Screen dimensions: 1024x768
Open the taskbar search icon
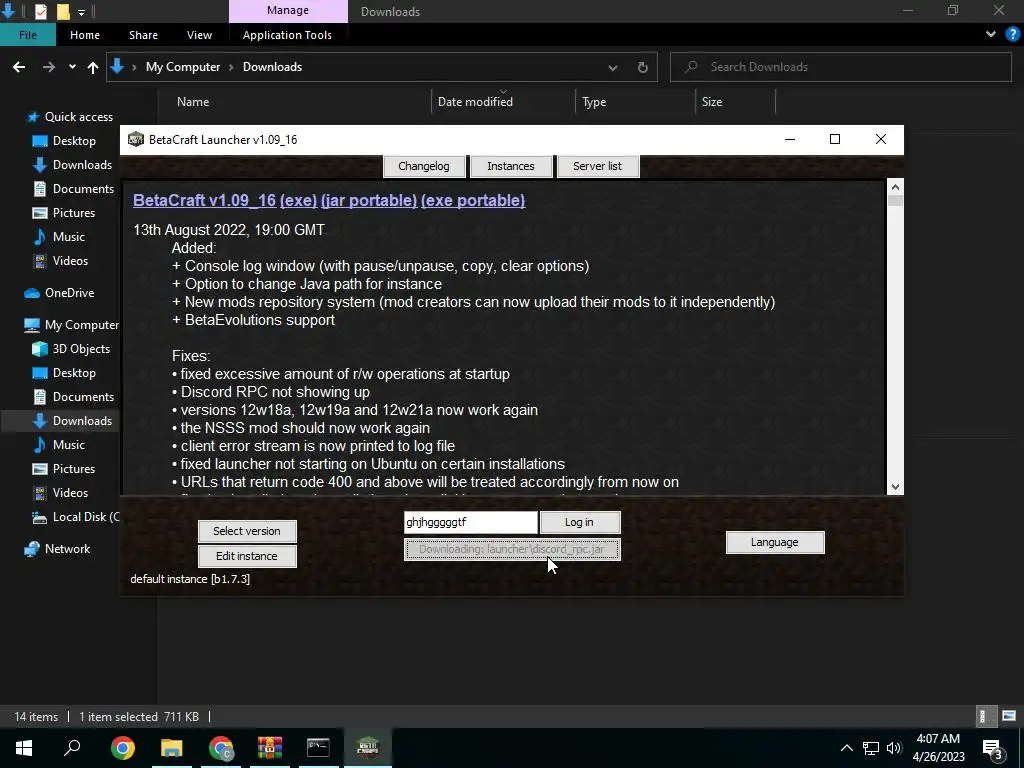(x=72, y=748)
